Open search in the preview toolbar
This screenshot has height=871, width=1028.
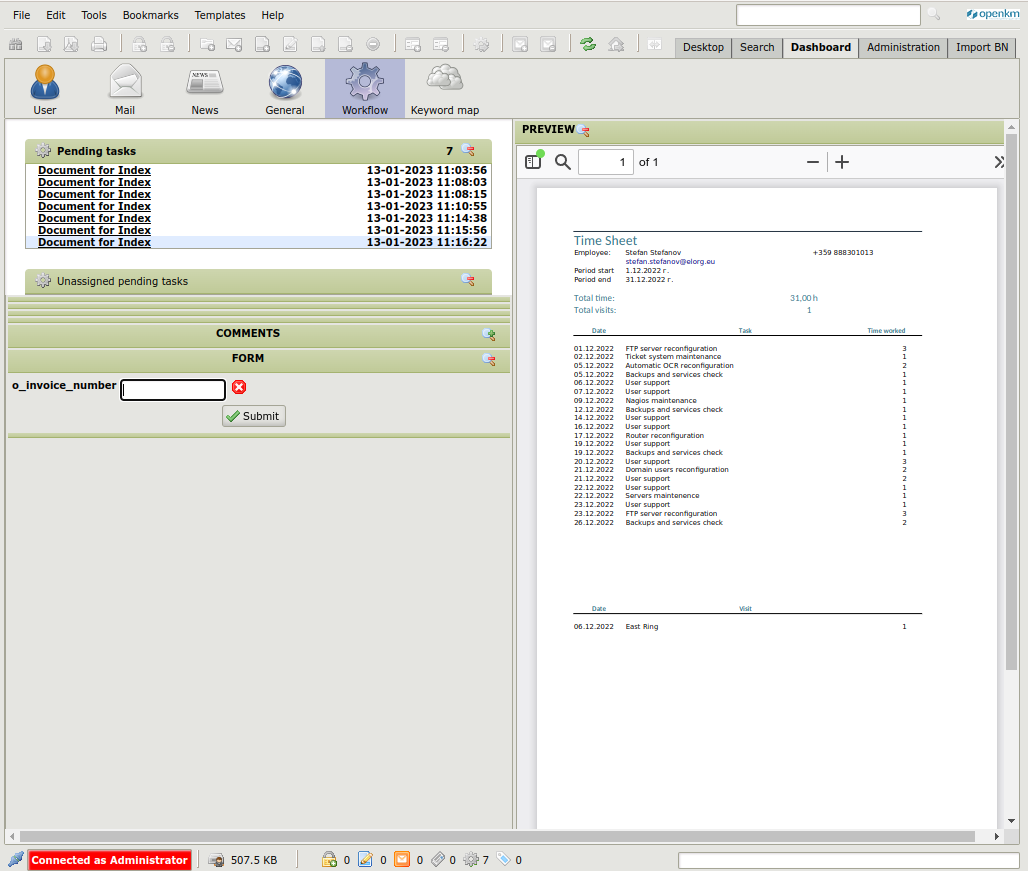pos(562,161)
